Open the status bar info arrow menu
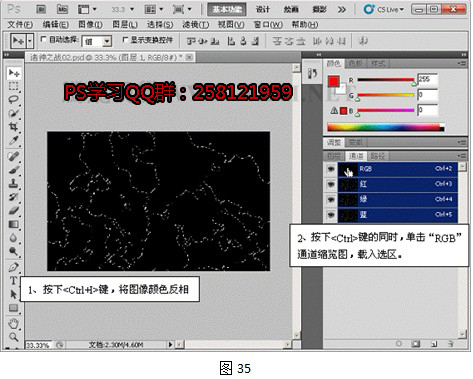 click(171, 344)
